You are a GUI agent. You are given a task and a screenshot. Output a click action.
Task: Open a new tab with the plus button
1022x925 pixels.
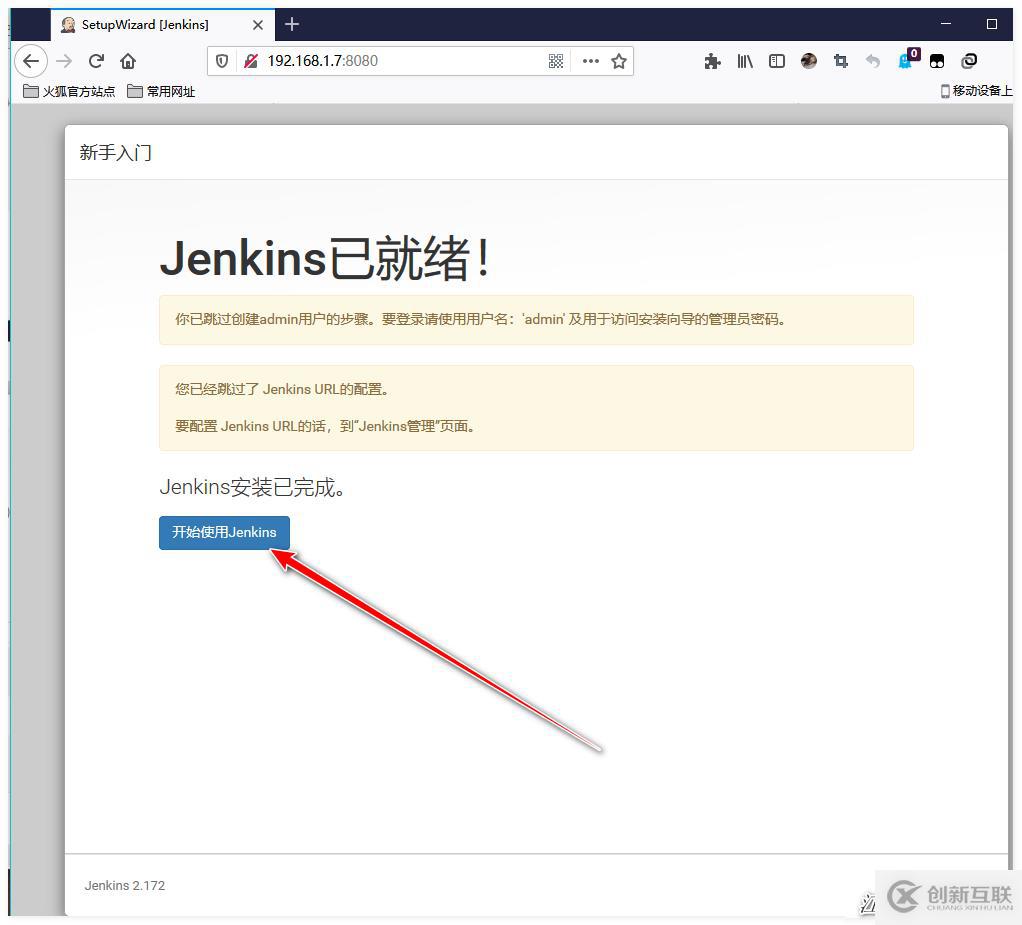[x=292, y=25]
